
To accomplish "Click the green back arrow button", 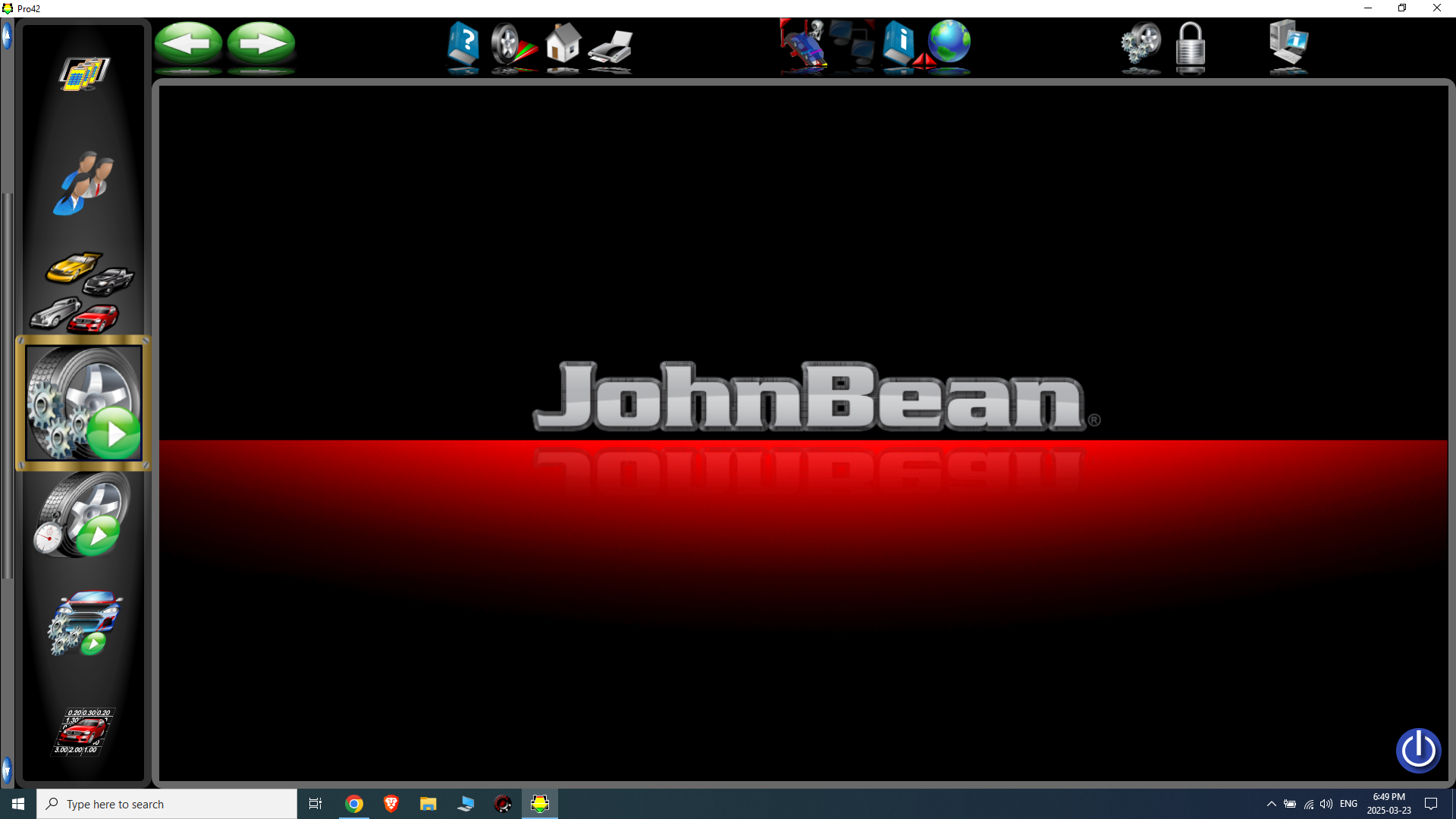I will click(x=188, y=43).
